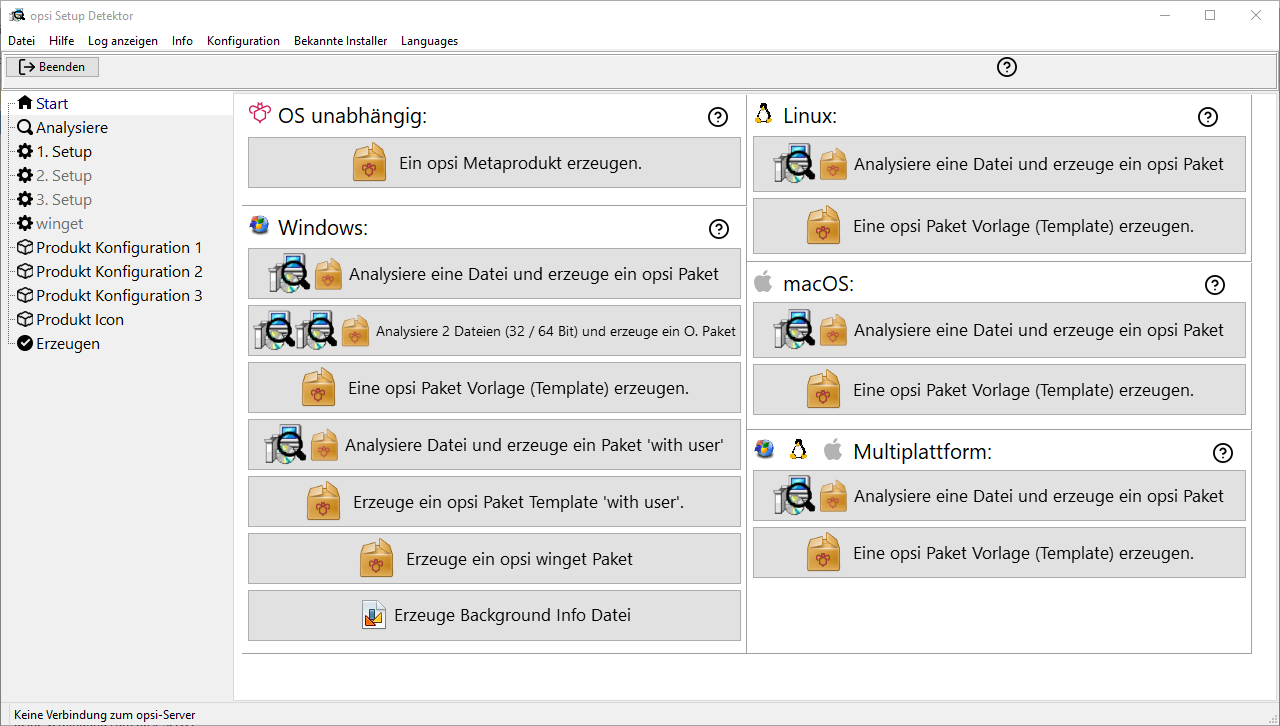The height and width of the screenshot is (726, 1280).
Task: Analyze a file under Multiplattform section
Action: click(999, 495)
